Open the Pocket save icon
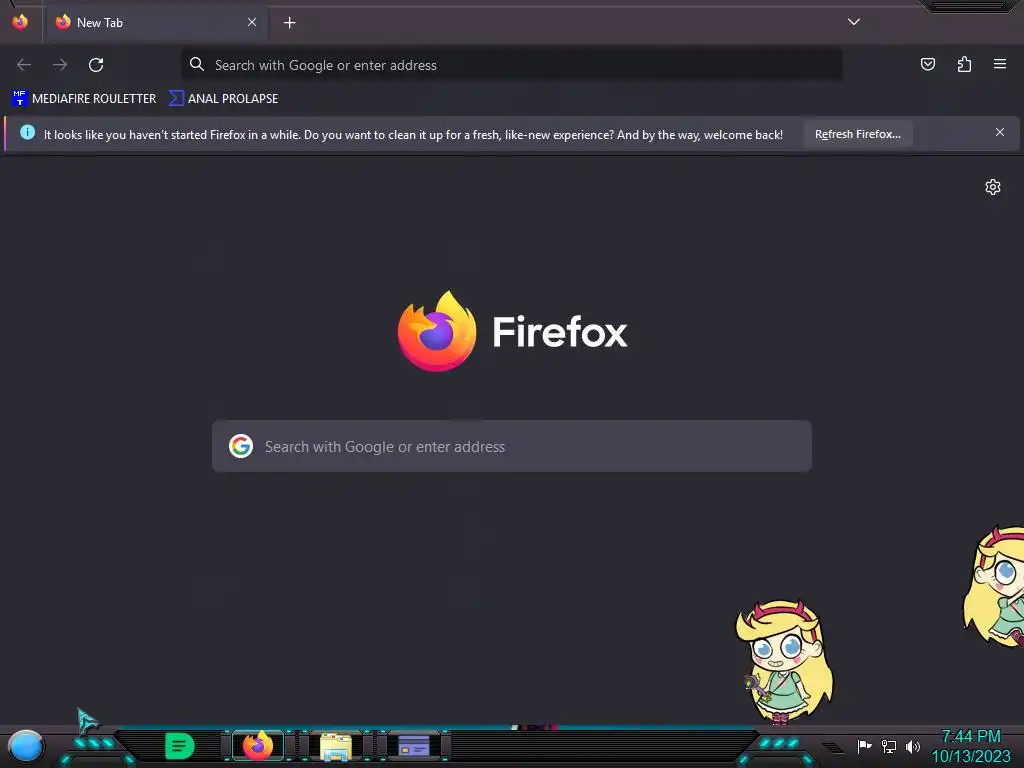Image resolution: width=1024 pixels, height=768 pixels. (x=927, y=64)
